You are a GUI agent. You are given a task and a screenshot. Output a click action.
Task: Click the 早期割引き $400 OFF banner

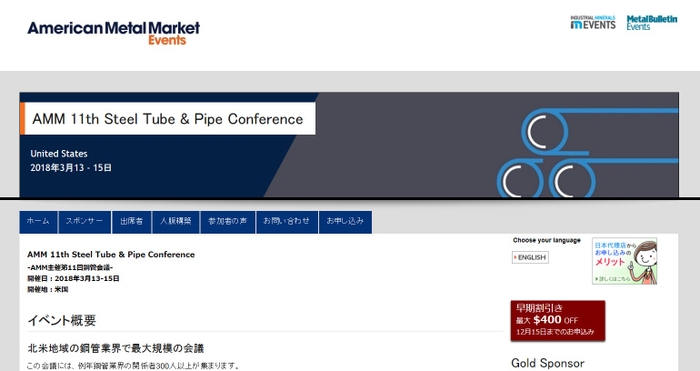click(558, 321)
